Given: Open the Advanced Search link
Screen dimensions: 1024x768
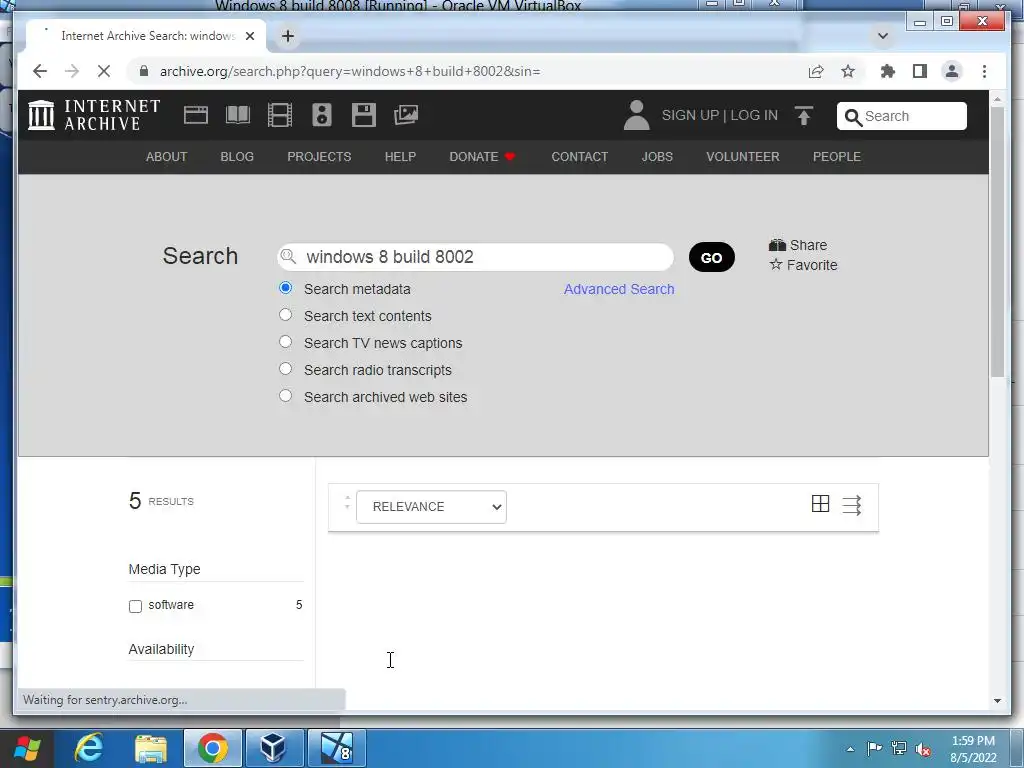Looking at the screenshot, I should coord(618,289).
